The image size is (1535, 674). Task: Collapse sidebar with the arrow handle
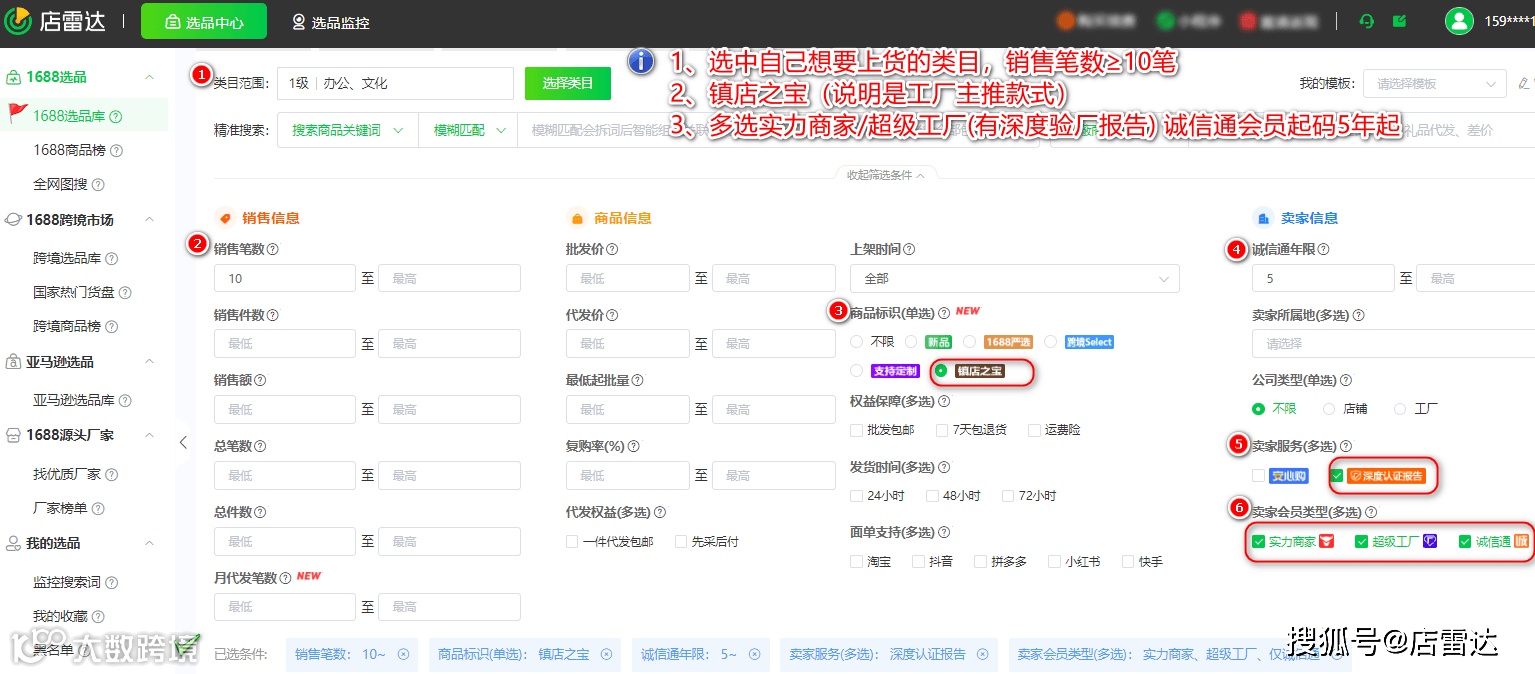182,442
